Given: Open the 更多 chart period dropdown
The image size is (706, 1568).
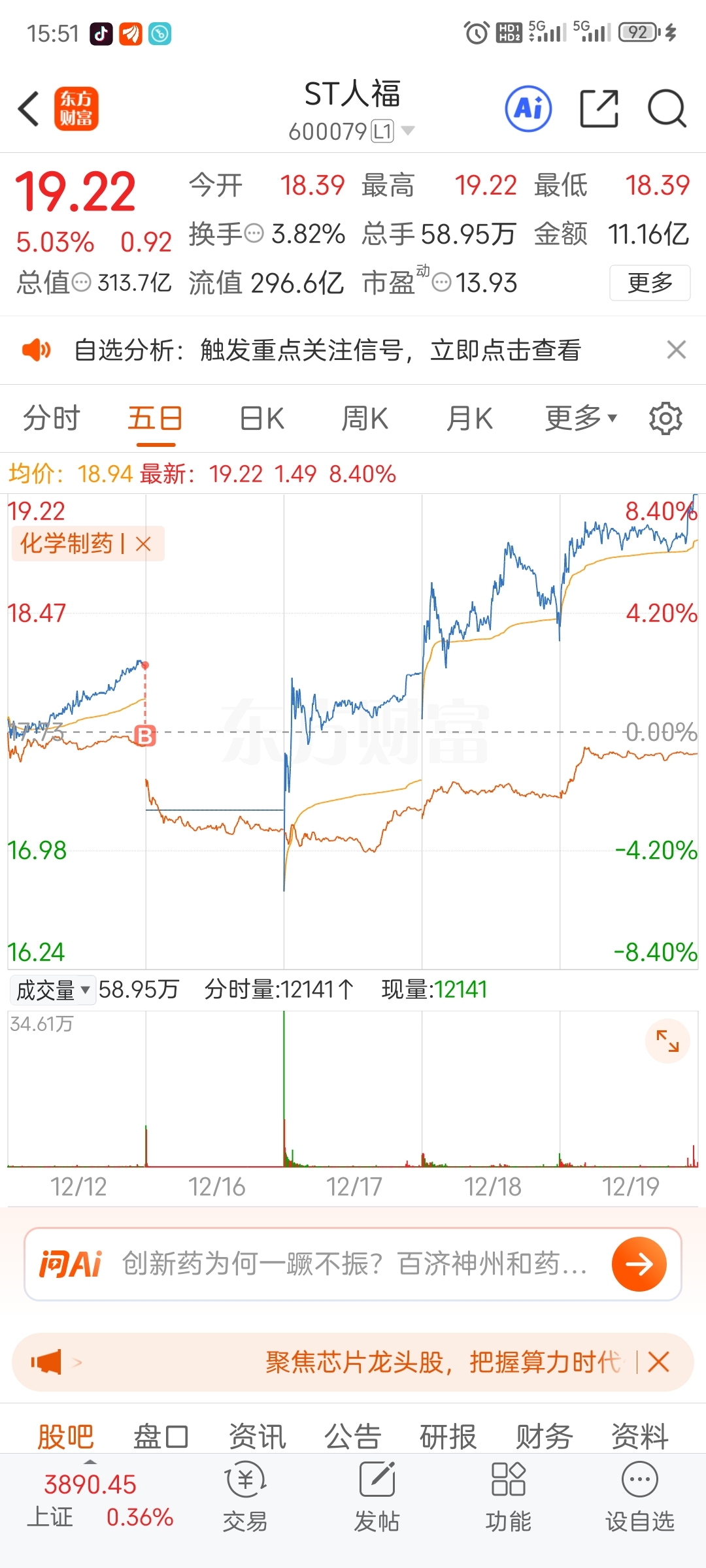Looking at the screenshot, I should tap(580, 418).
